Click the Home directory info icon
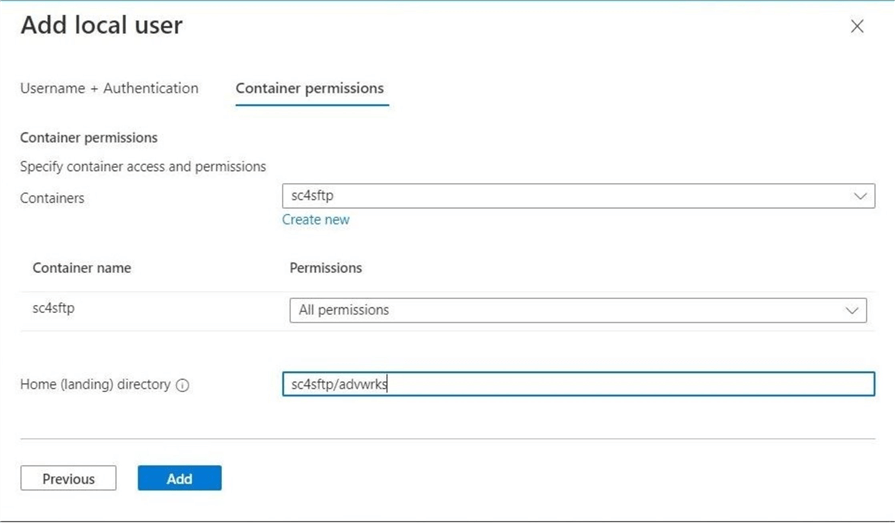895x523 pixels. [182, 385]
